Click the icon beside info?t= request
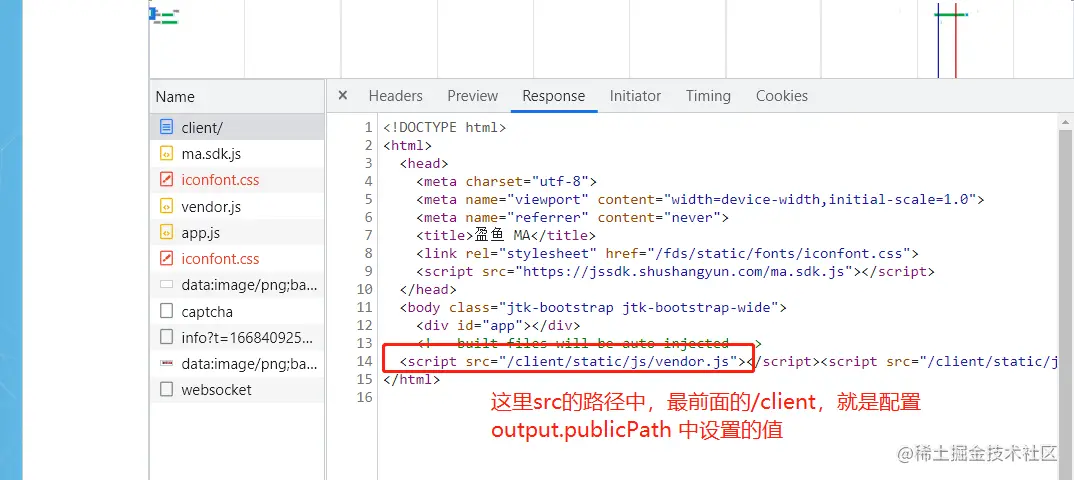Viewport: 1074px width, 480px height. tap(166, 338)
